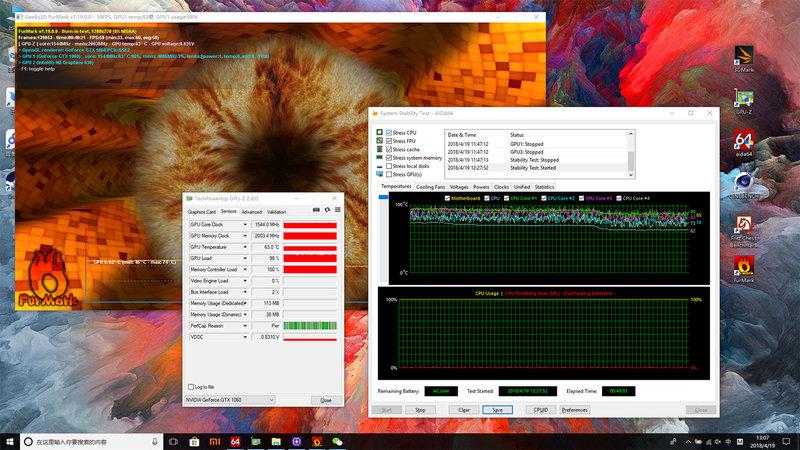Open Video Engine Load sensor dropdown
This screenshot has height=450, width=800.
(x=245, y=281)
